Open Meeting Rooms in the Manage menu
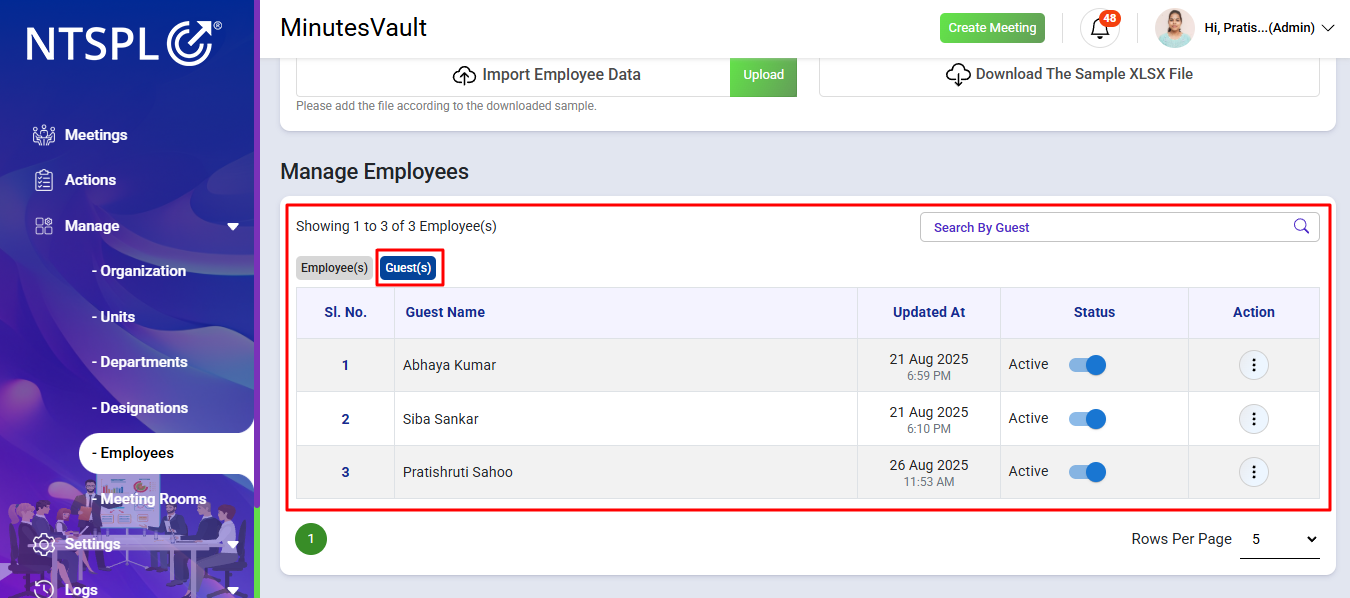This screenshot has width=1350, height=598. point(149,499)
